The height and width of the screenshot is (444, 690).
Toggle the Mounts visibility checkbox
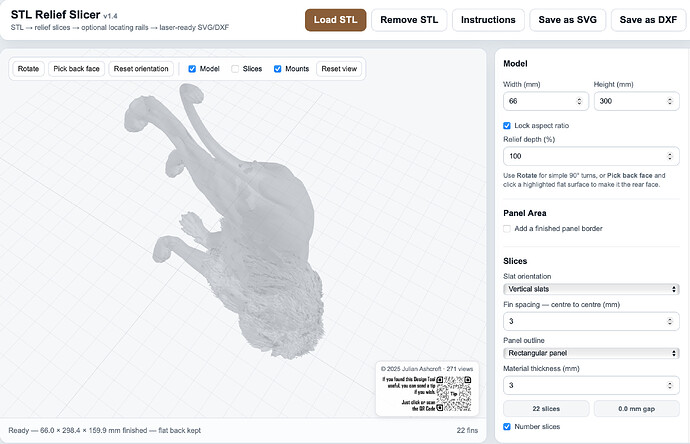tap(278, 69)
